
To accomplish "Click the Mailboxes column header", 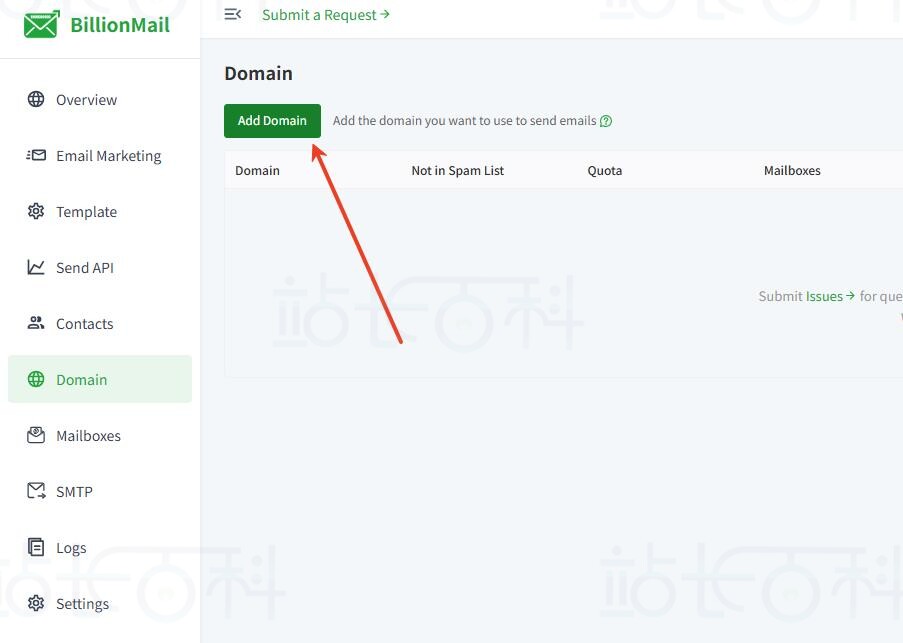I will pos(792,170).
